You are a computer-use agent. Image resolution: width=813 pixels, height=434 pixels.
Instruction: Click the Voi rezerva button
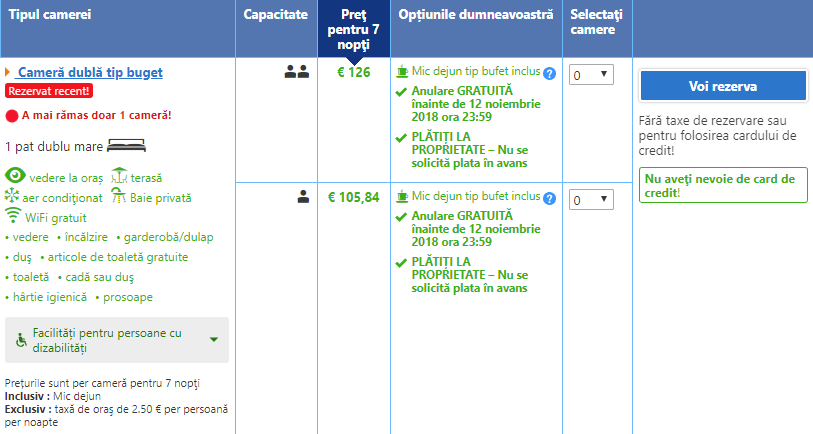click(723, 85)
